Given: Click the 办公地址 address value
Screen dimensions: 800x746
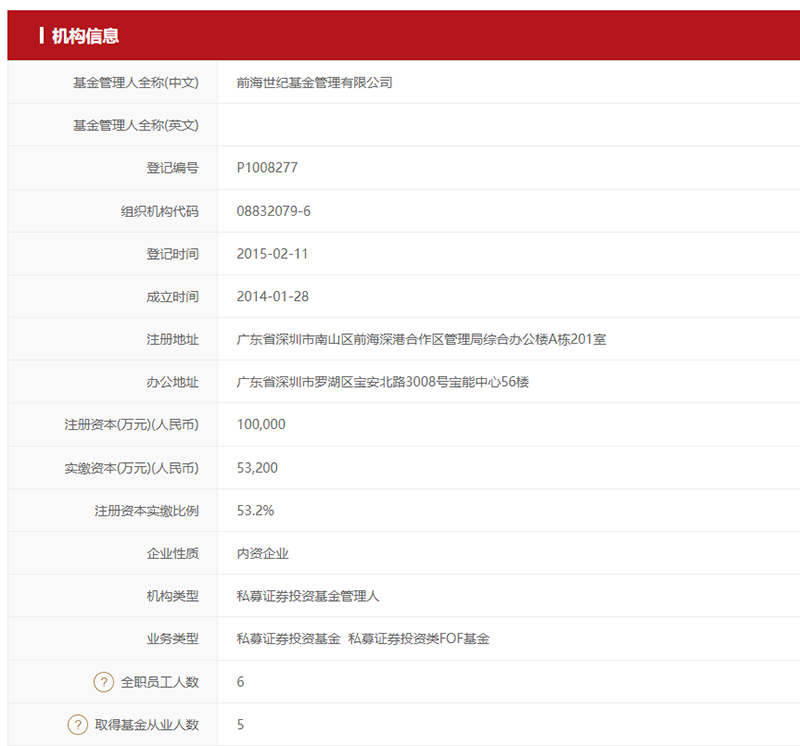Looking at the screenshot, I should [x=382, y=382].
